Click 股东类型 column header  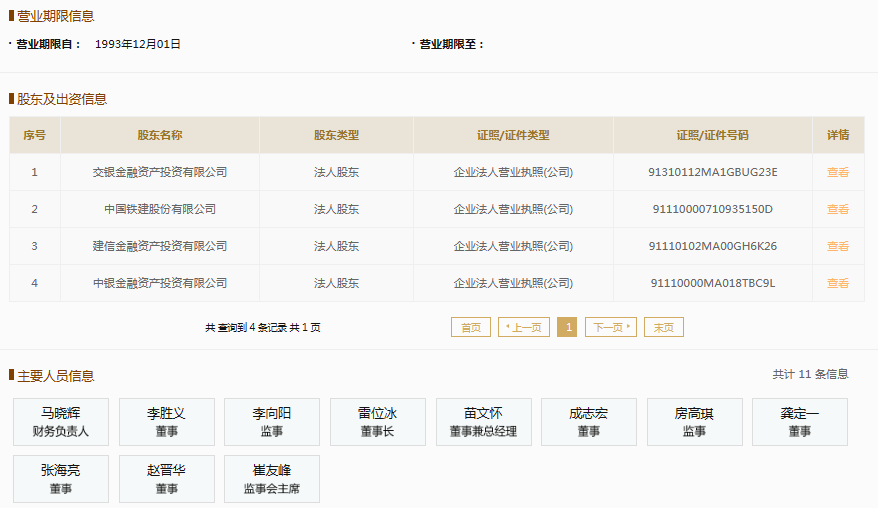pyautogui.click(x=336, y=135)
